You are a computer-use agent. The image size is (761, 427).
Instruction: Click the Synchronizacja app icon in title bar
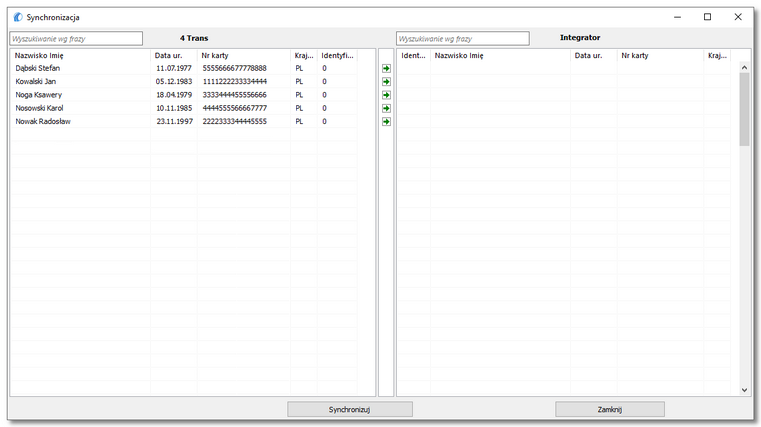pyautogui.click(x=18, y=17)
